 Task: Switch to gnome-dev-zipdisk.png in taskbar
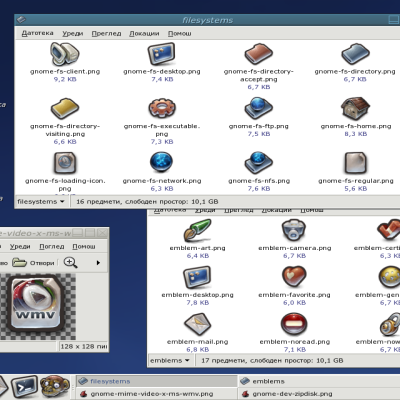[x=319, y=394]
